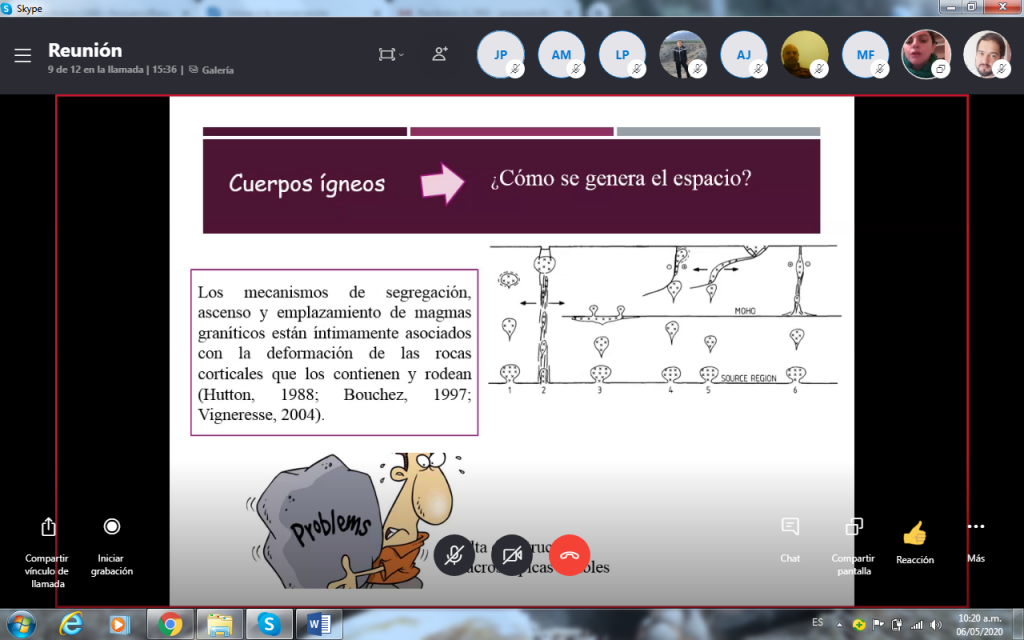Close the Skype window

tap(1002, 7)
